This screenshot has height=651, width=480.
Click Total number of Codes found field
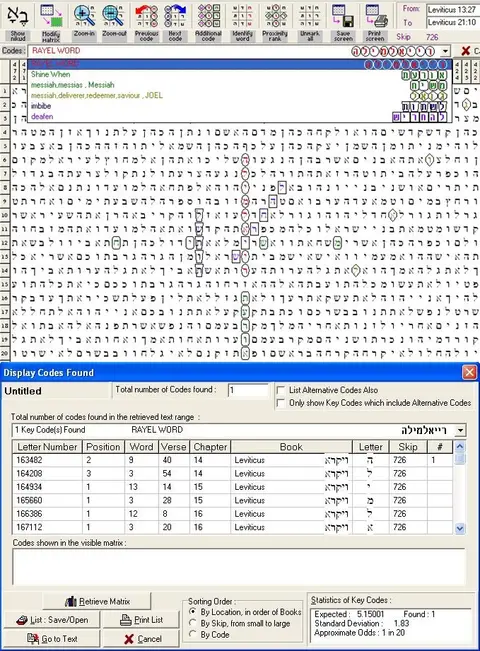pos(248,390)
